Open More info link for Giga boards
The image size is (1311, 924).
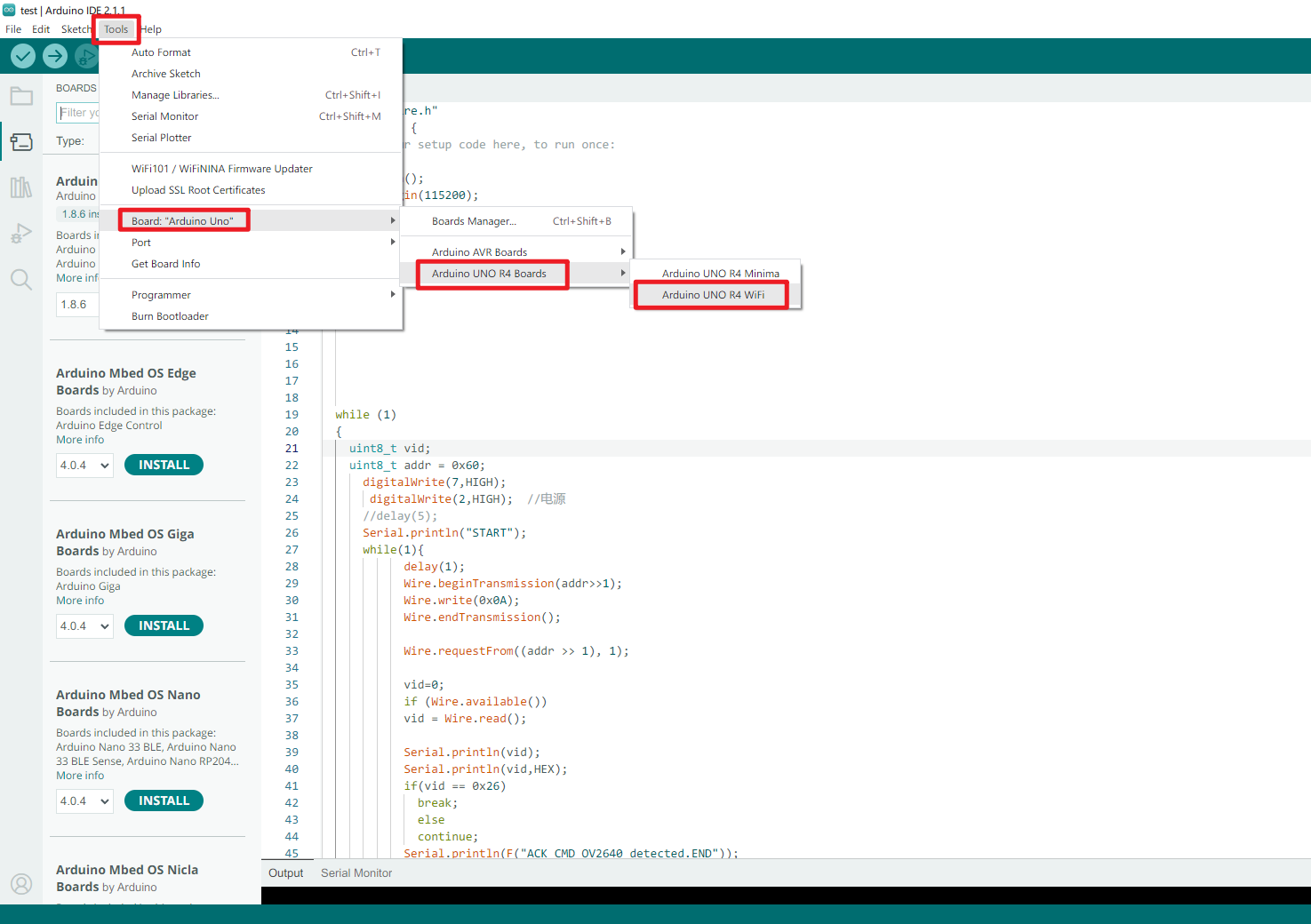pyautogui.click(x=80, y=601)
